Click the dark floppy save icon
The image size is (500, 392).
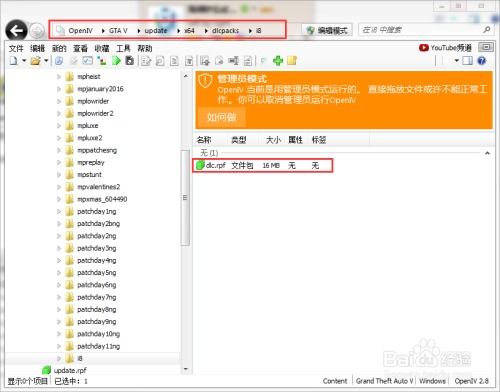coord(130,61)
